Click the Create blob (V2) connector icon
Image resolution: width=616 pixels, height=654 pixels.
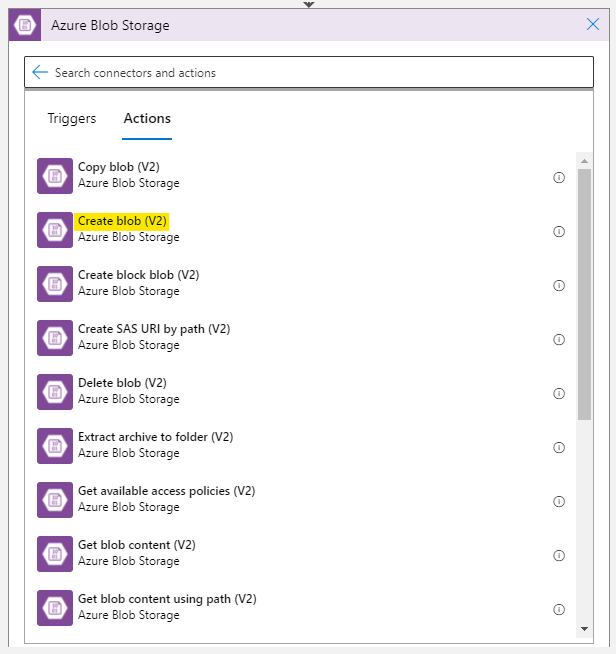point(55,230)
